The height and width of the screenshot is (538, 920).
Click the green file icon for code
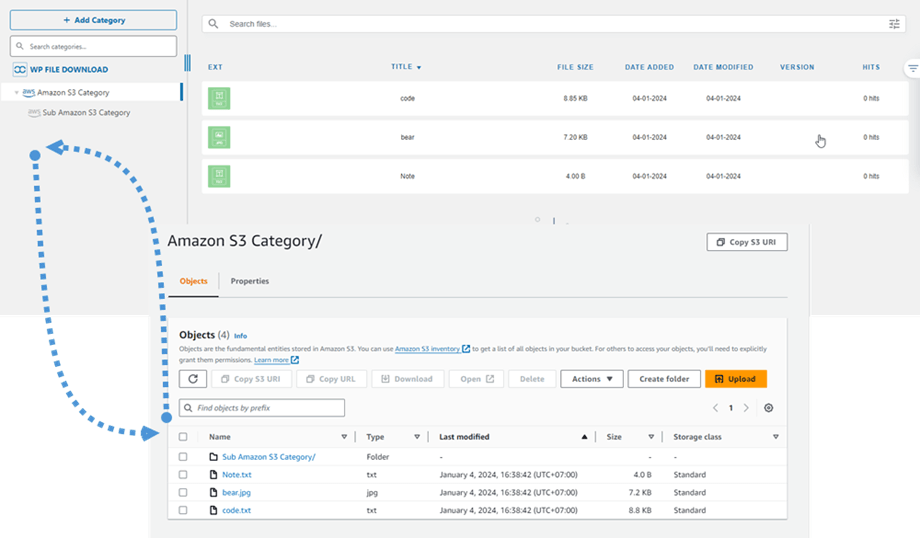tap(219, 98)
